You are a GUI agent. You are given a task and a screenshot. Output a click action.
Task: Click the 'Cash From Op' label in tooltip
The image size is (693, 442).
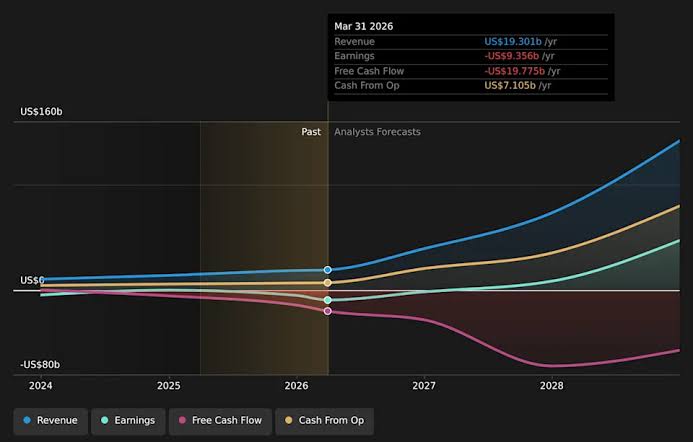[367, 86]
